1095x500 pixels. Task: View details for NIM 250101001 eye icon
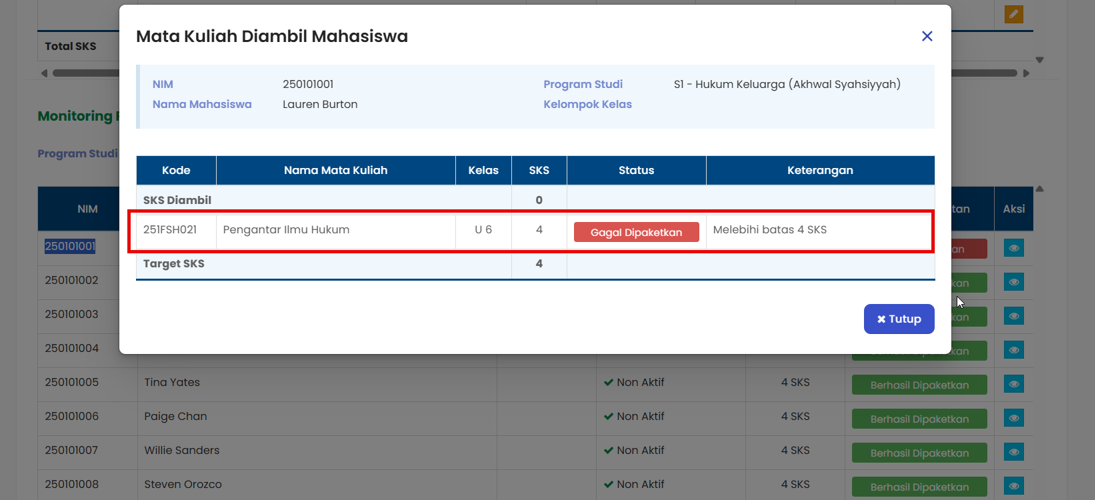(1014, 248)
